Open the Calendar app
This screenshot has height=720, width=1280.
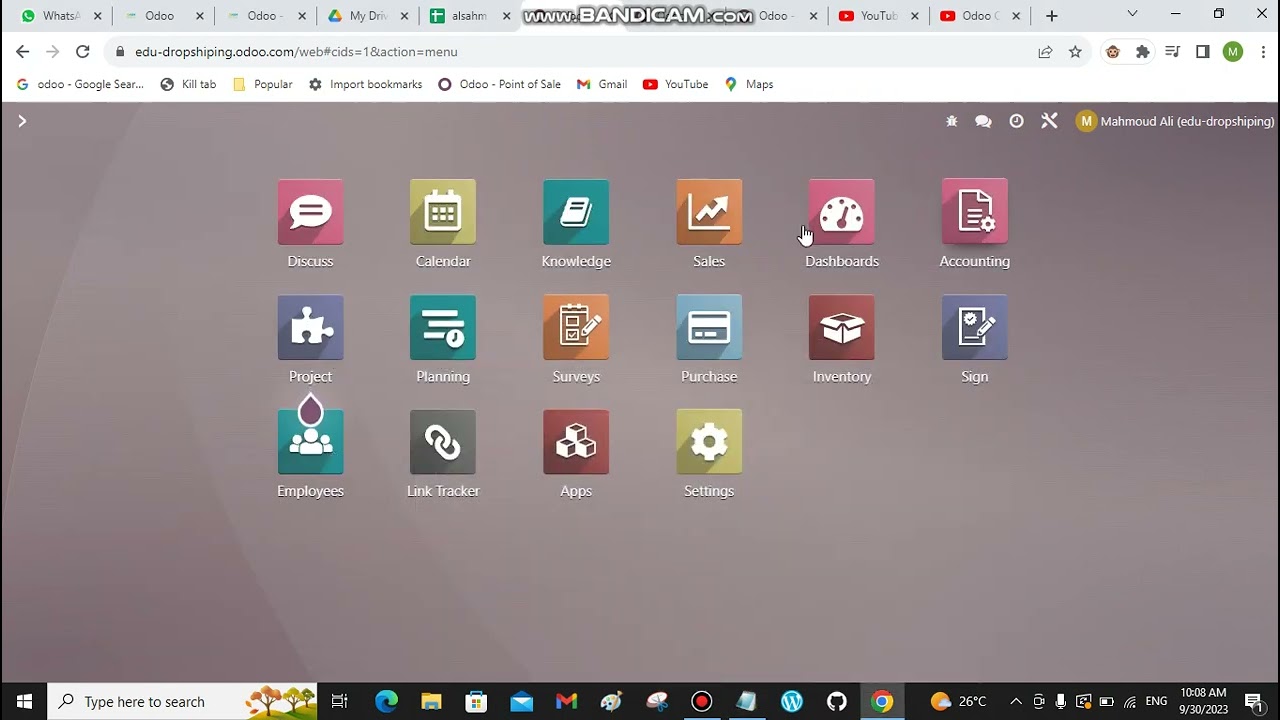(443, 212)
